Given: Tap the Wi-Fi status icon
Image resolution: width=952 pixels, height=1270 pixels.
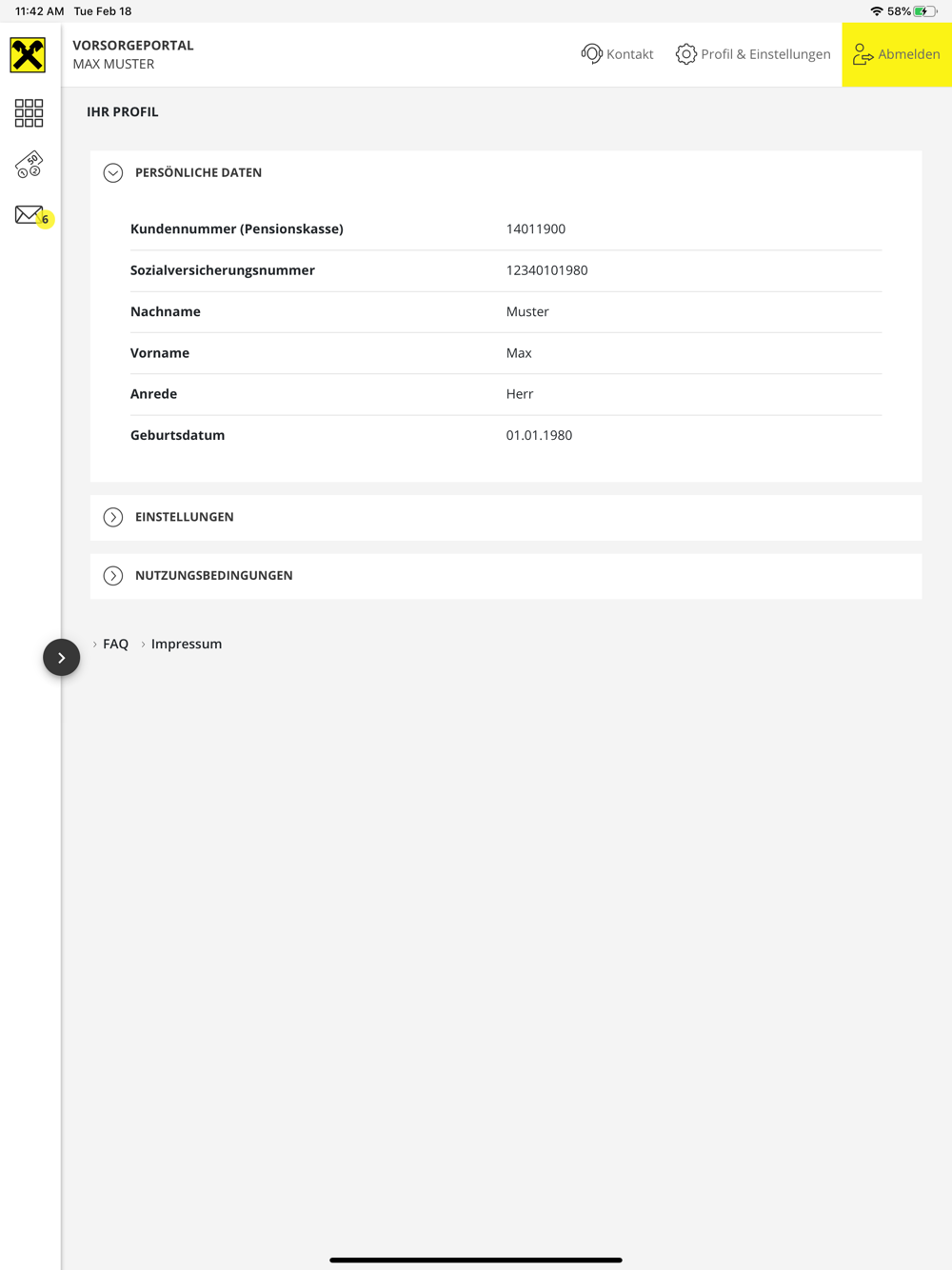Looking at the screenshot, I should (x=876, y=11).
